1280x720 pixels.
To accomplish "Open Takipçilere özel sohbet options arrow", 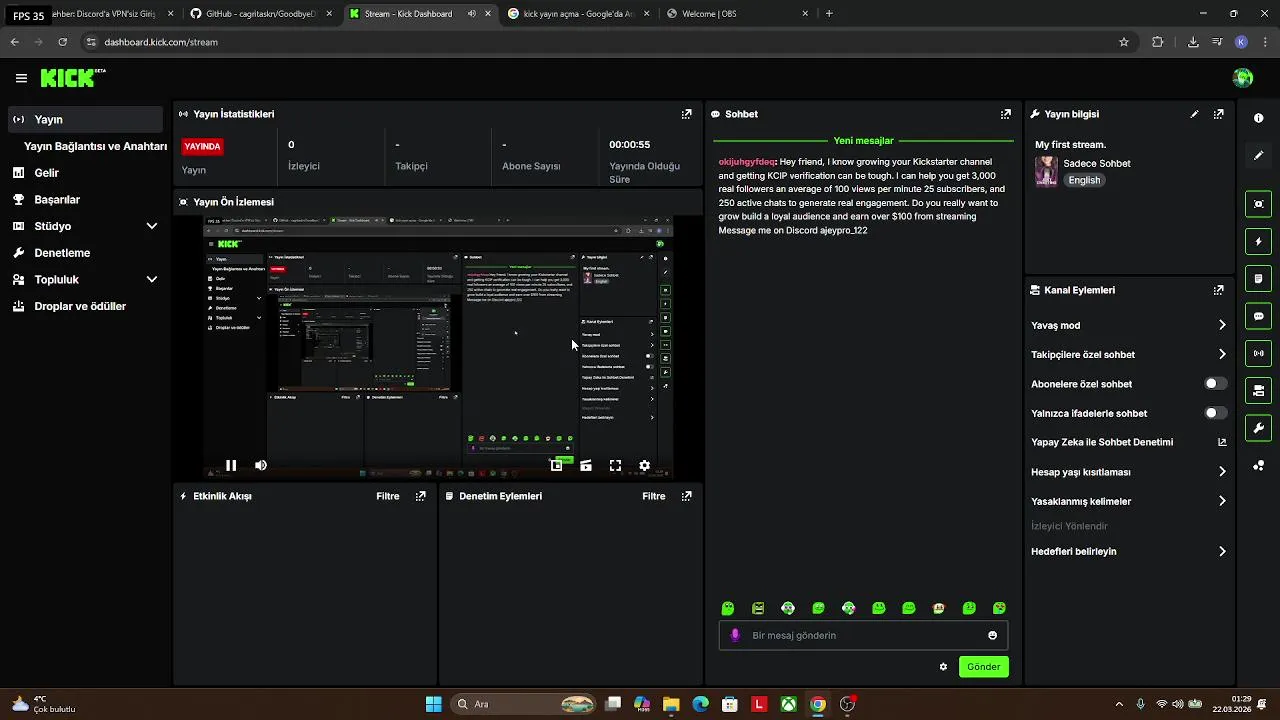I will [x=1222, y=354].
